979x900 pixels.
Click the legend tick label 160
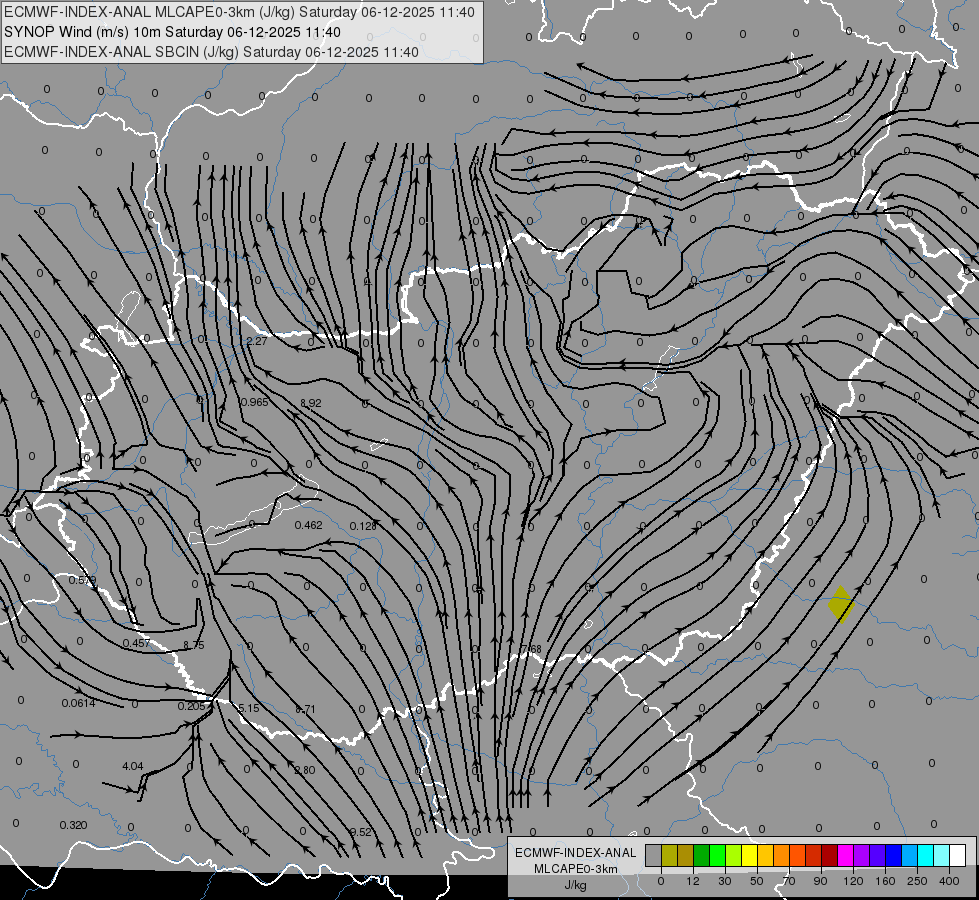click(885, 881)
